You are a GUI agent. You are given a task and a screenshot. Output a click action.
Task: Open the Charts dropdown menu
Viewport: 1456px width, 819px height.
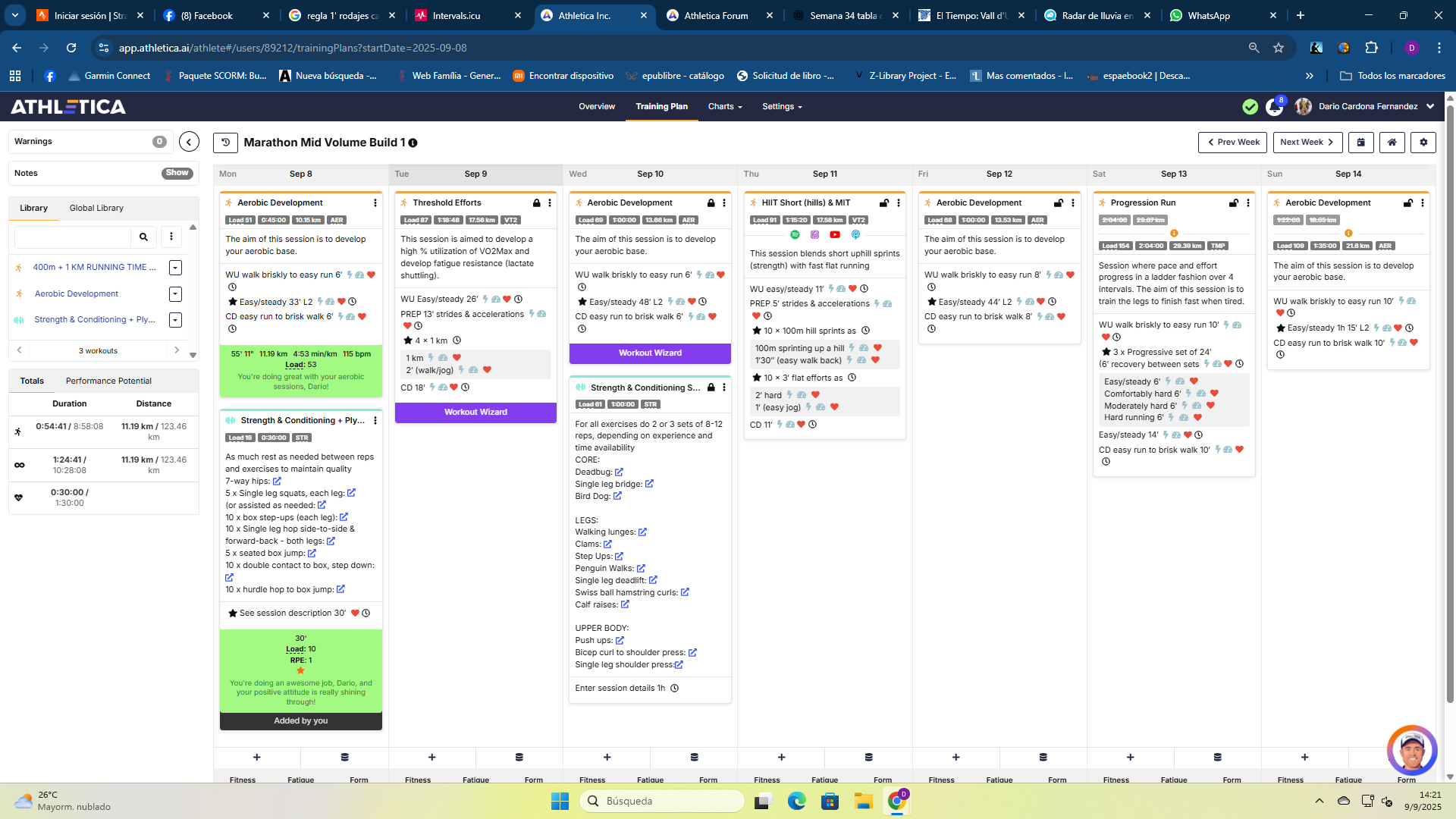(x=725, y=107)
